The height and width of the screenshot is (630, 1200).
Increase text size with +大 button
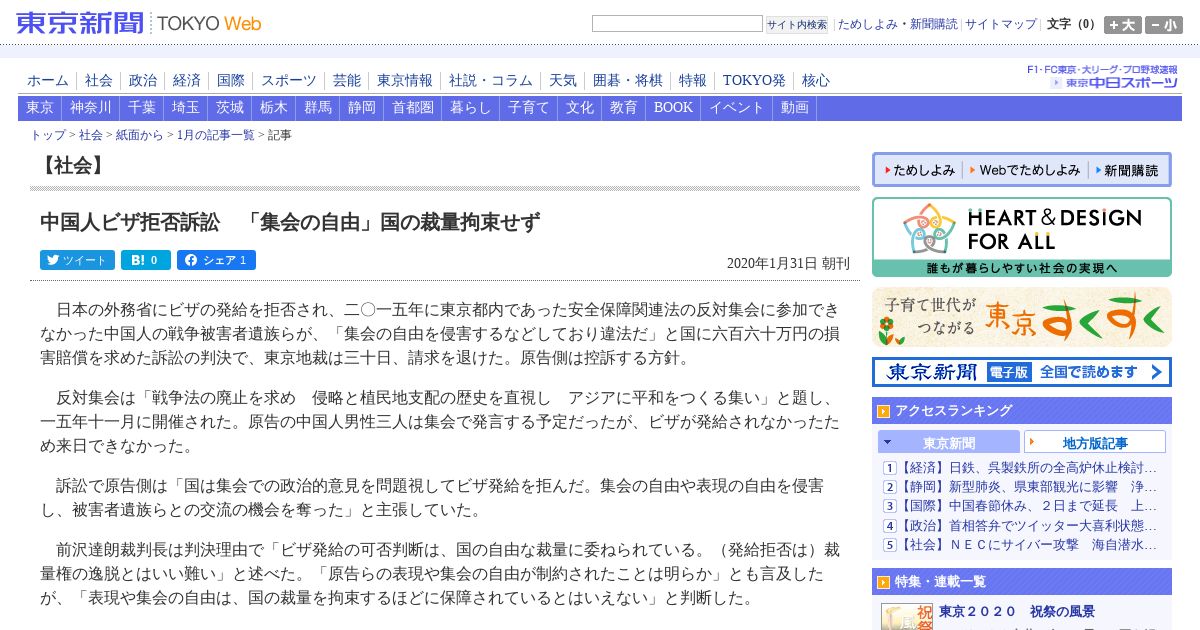pos(1123,25)
